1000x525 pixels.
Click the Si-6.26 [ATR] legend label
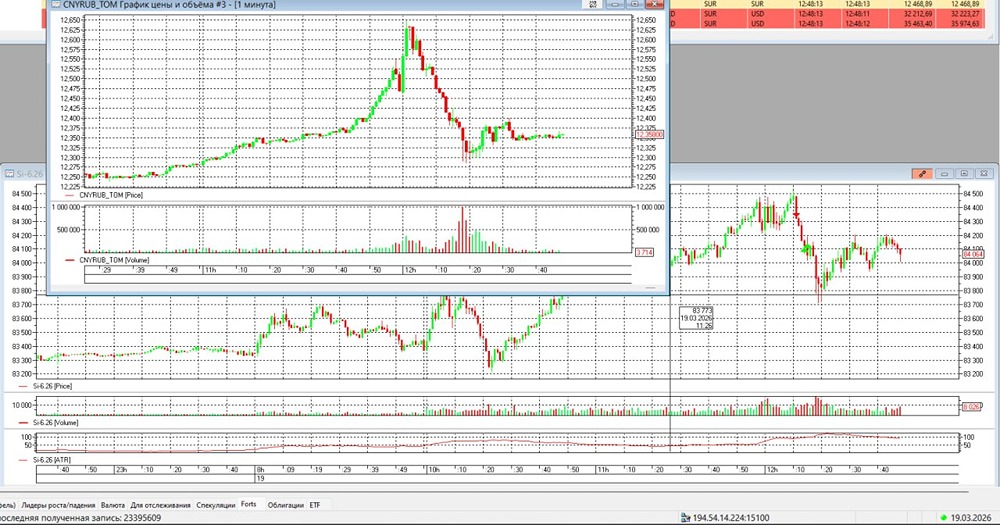[x=52, y=459]
